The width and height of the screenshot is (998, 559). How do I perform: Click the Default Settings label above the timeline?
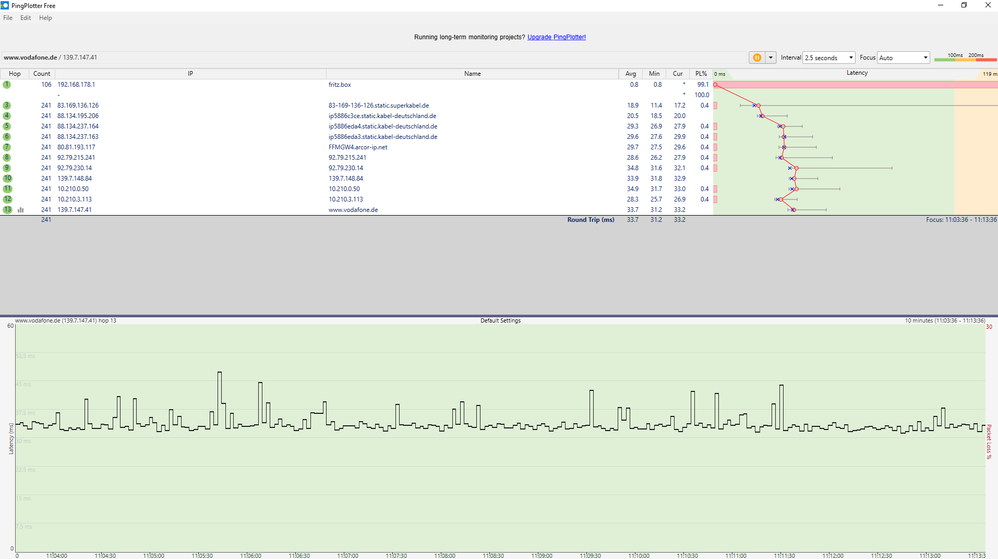coord(500,320)
